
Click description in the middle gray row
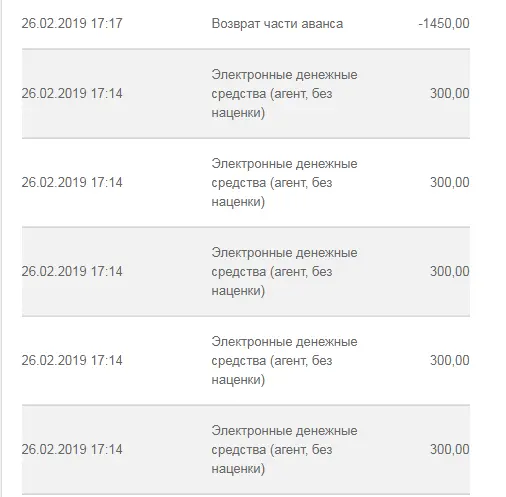[284, 272]
